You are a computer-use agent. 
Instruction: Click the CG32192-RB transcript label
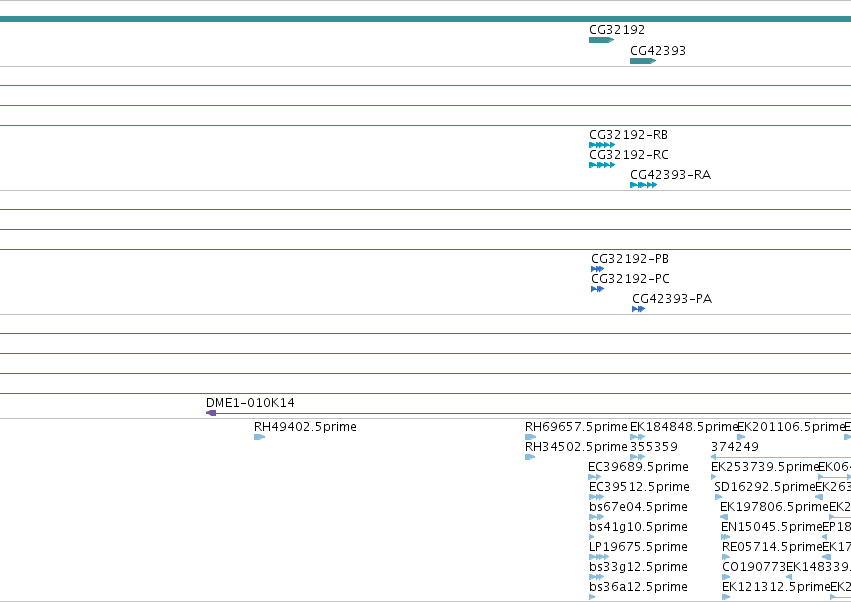[x=628, y=135]
